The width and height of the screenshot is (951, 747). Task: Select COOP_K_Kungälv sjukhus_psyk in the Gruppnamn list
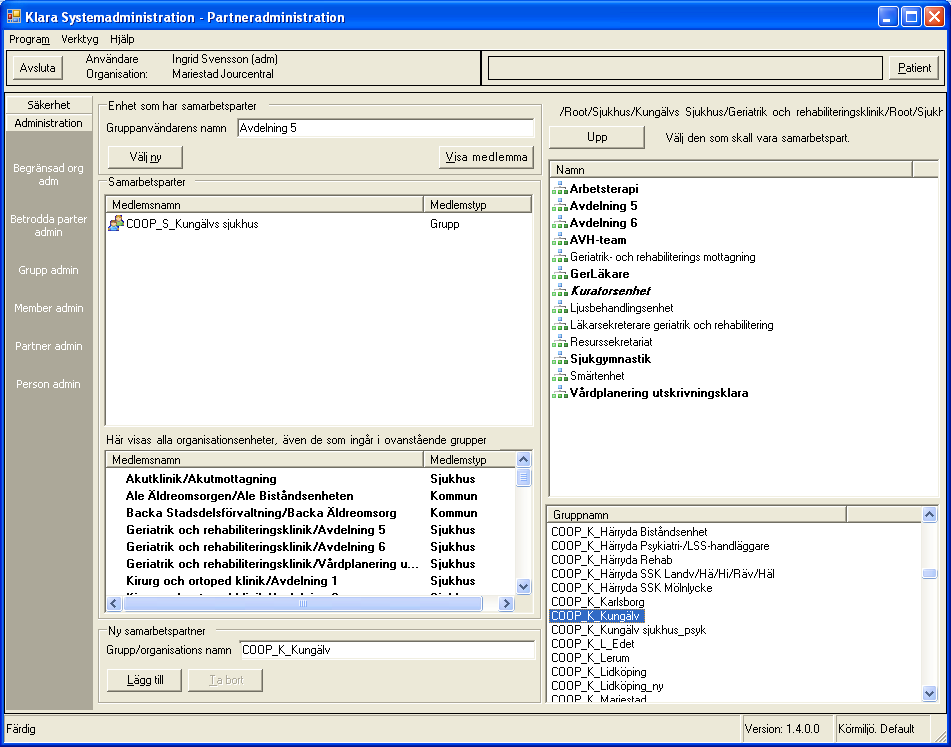[x=628, y=631]
